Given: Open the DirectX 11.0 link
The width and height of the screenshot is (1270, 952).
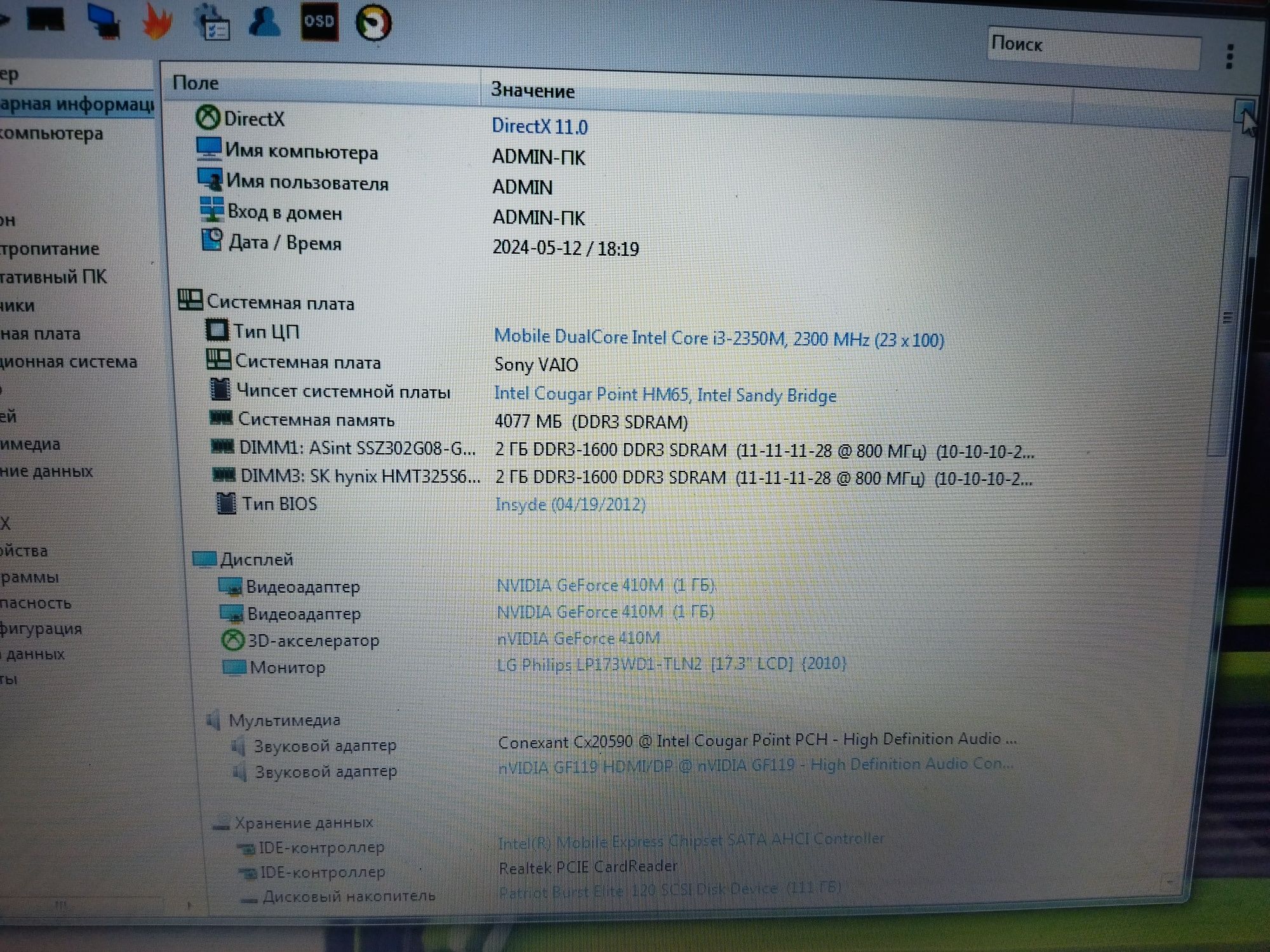Looking at the screenshot, I should point(540,126).
